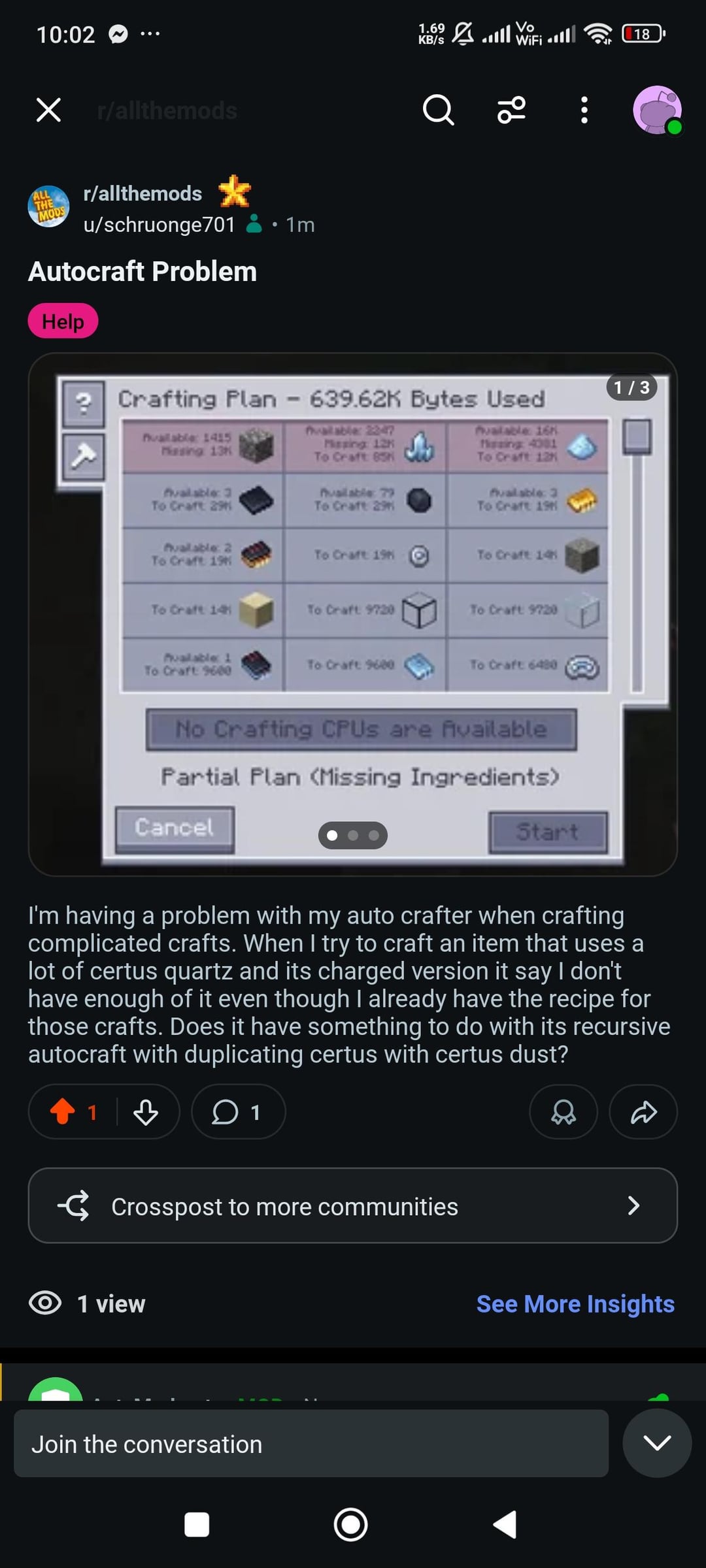Viewport: 706px width, 1568px height.
Task: Tap the image carousel page dots
Action: (x=353, y=835)
